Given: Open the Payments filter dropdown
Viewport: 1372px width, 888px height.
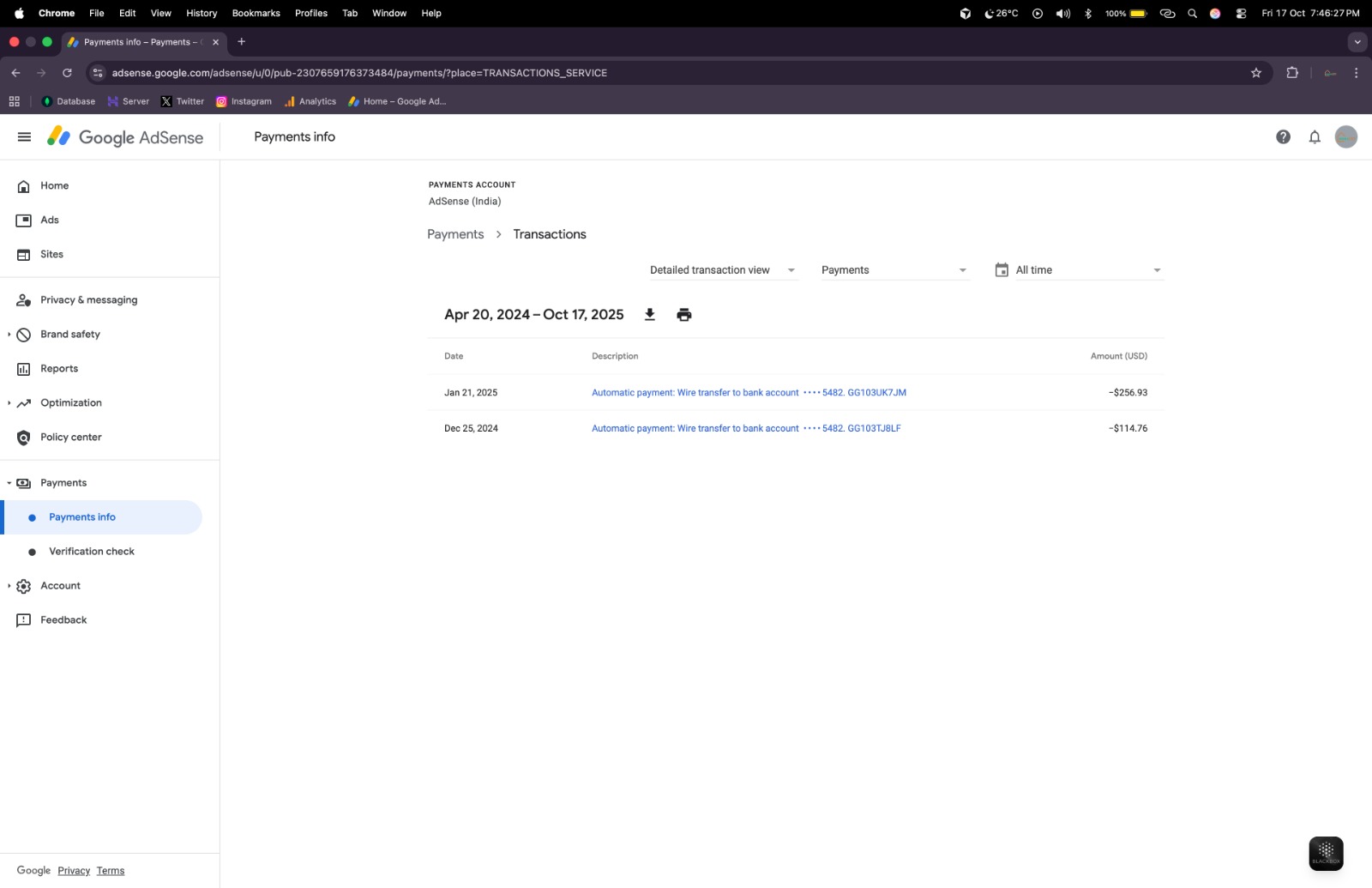Looking at the screenshot, I should (x=894, y=270).
